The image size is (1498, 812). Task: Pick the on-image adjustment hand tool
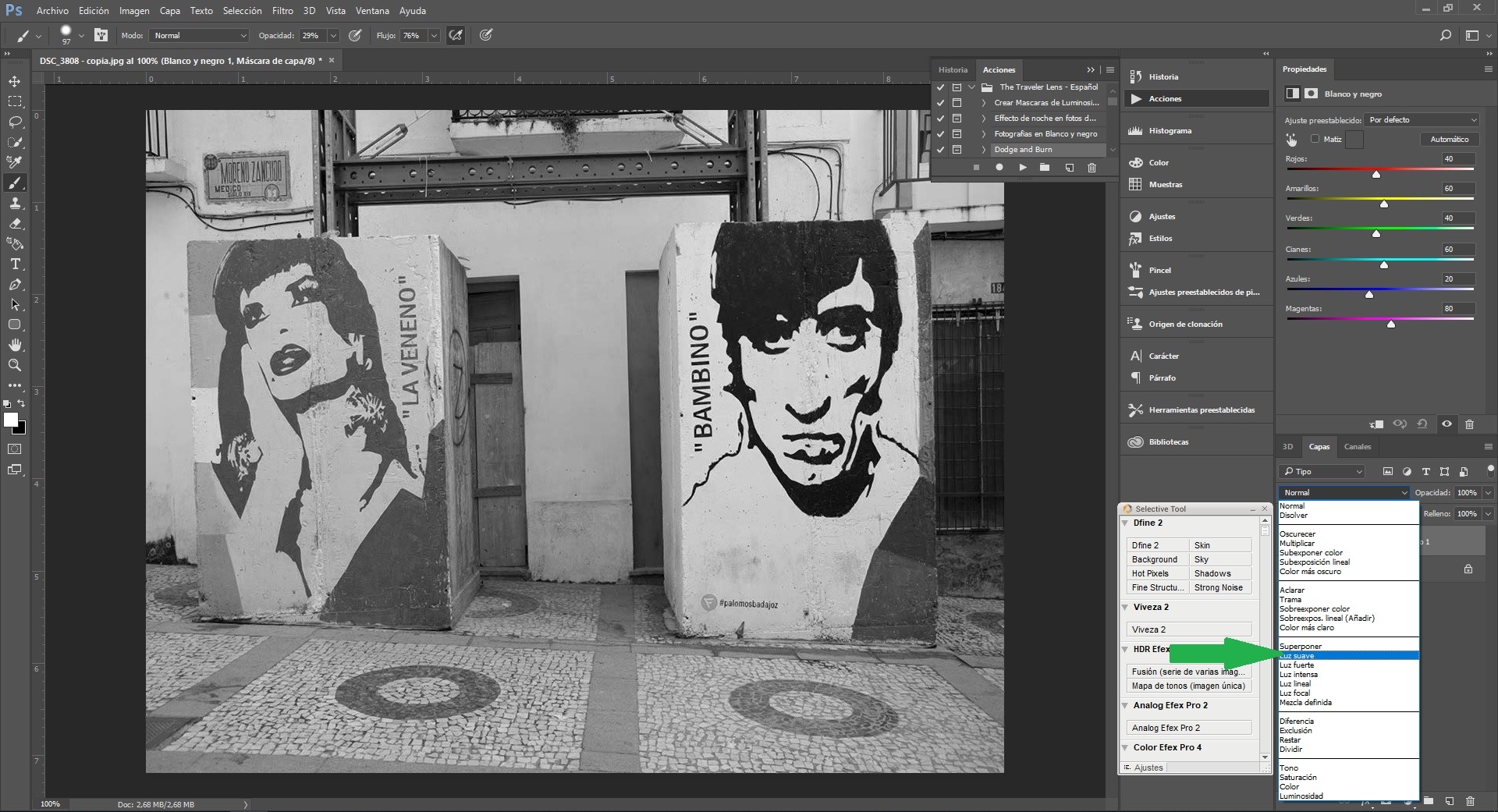pyautogui.click(x=1292, y=140)
